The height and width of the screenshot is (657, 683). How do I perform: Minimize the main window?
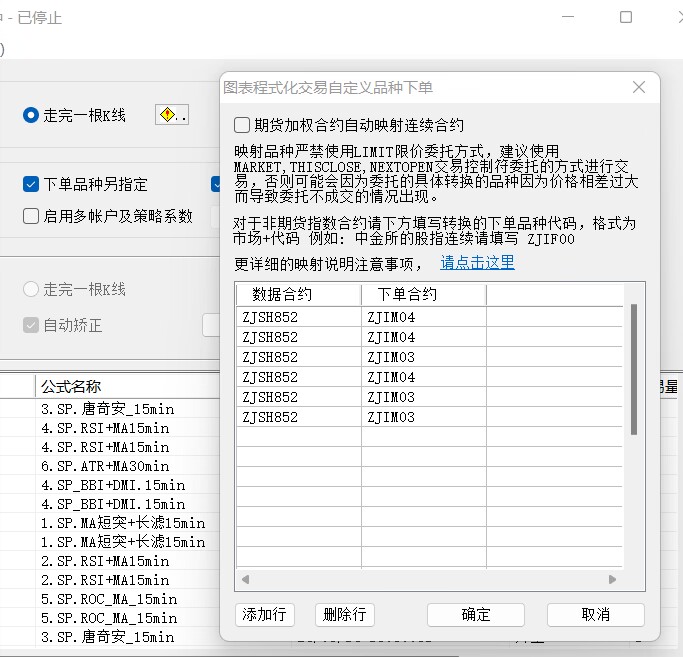568,17
